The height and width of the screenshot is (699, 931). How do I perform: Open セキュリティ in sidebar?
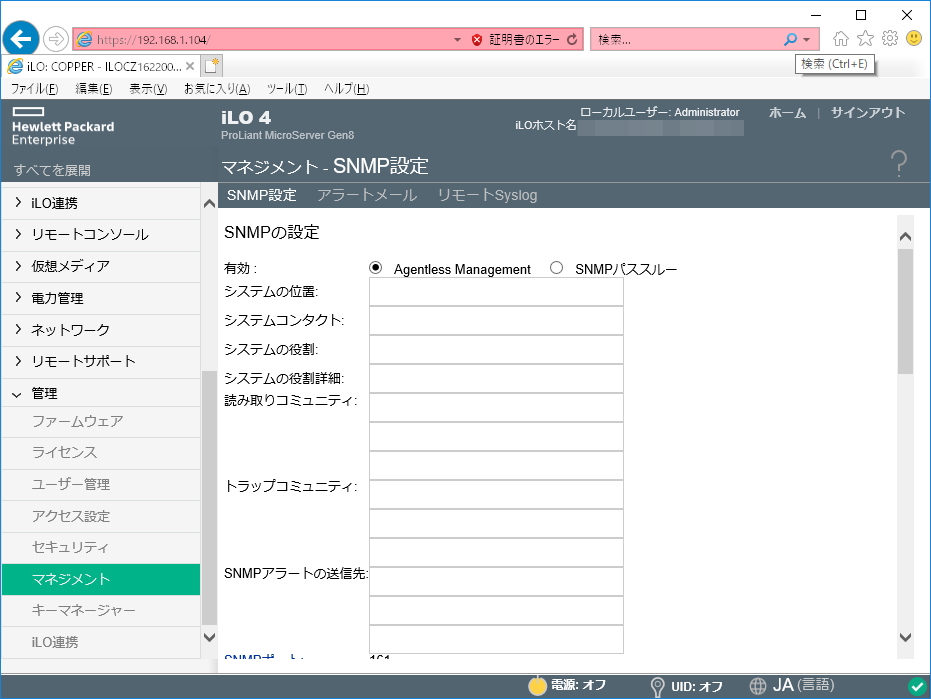(x=101, y=548)
